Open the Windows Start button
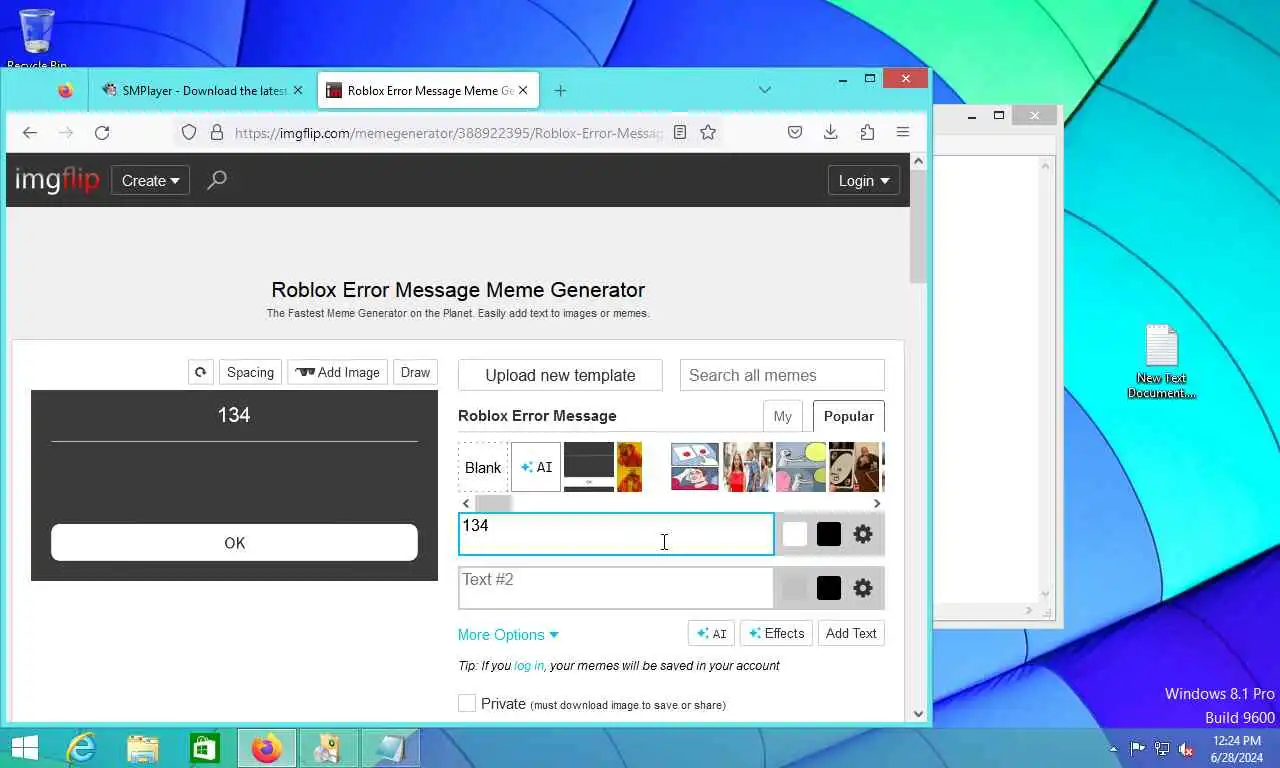1280x768 pixels. [24, 748]
